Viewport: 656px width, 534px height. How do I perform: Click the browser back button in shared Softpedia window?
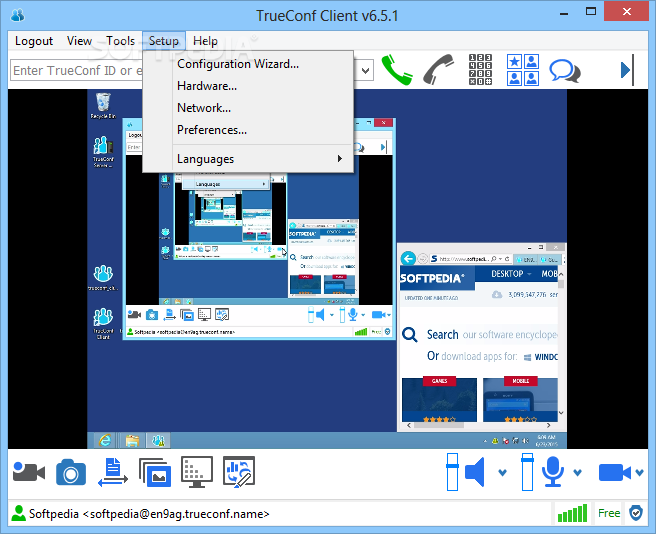click(x=408, y=259)
